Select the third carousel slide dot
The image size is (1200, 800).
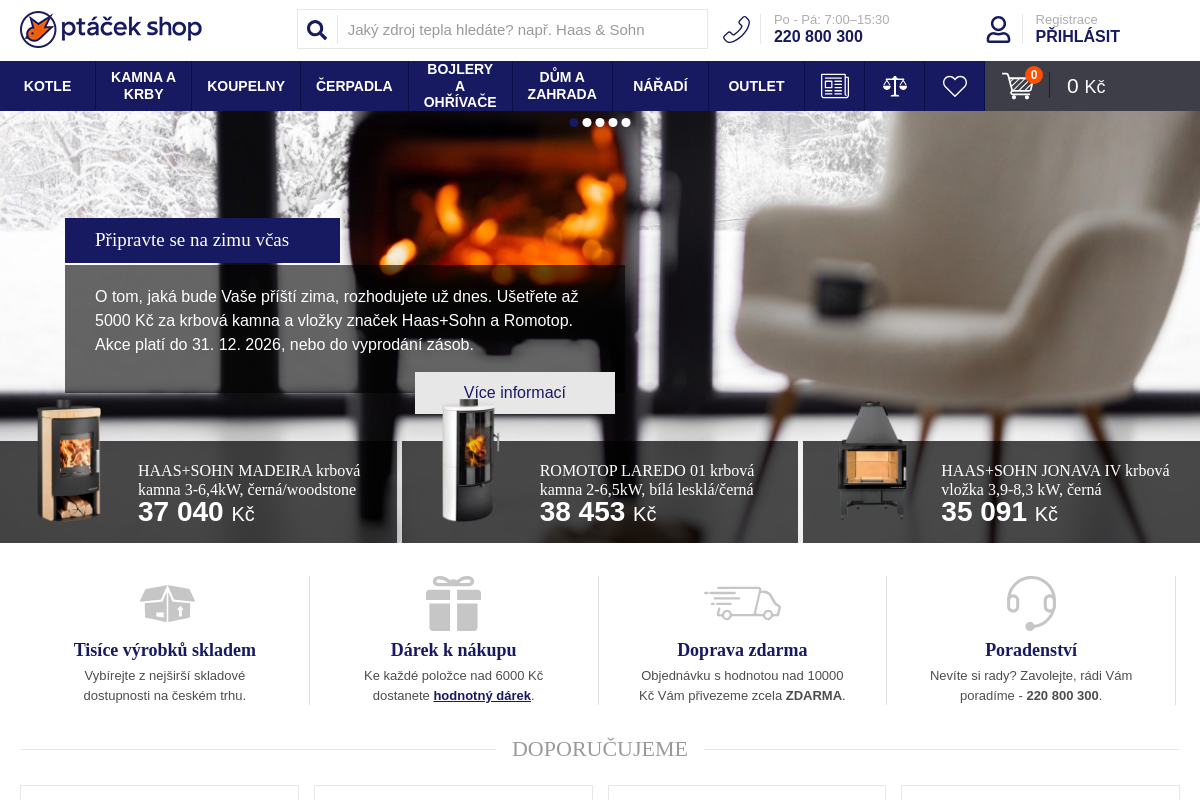tap(600, 122)
